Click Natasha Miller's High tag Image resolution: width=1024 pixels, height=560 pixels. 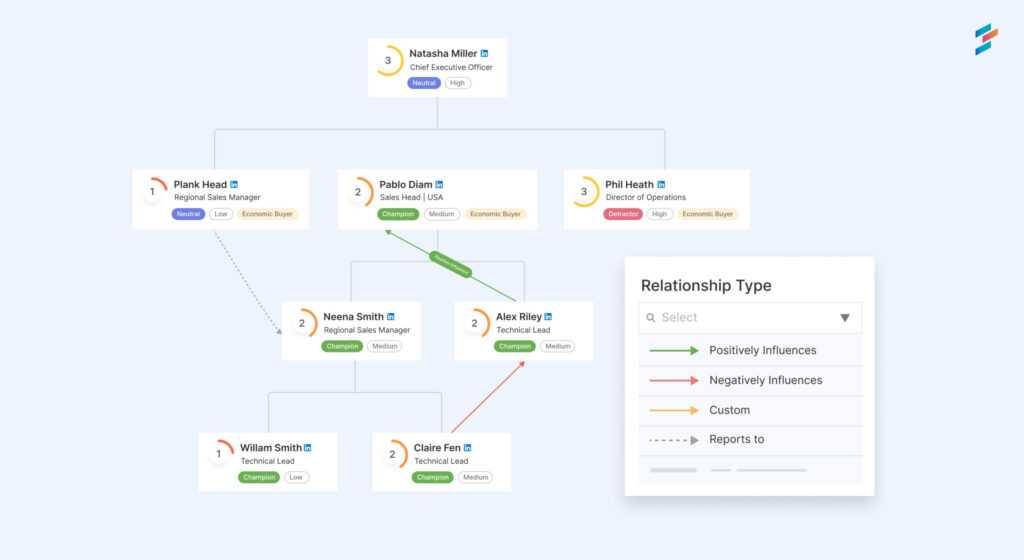(457, 83)
